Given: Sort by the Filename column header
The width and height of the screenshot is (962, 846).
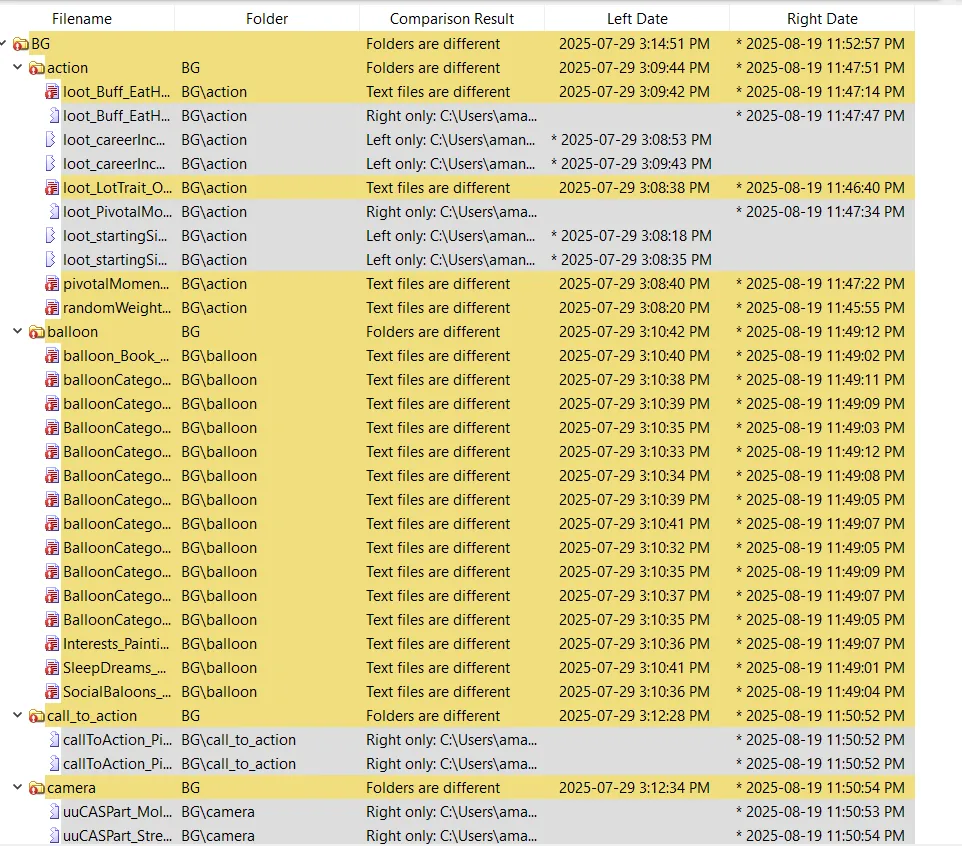Looking at the screenshot, I should pos(81,17).
